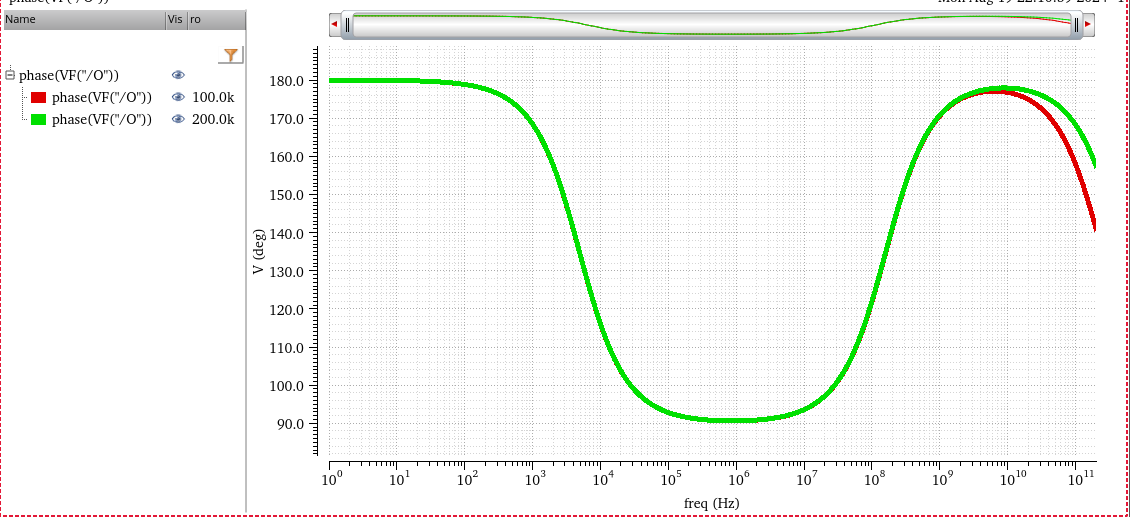
Task: Click the Vis column header
Action: pyautogui.click(x=175, y=19)
